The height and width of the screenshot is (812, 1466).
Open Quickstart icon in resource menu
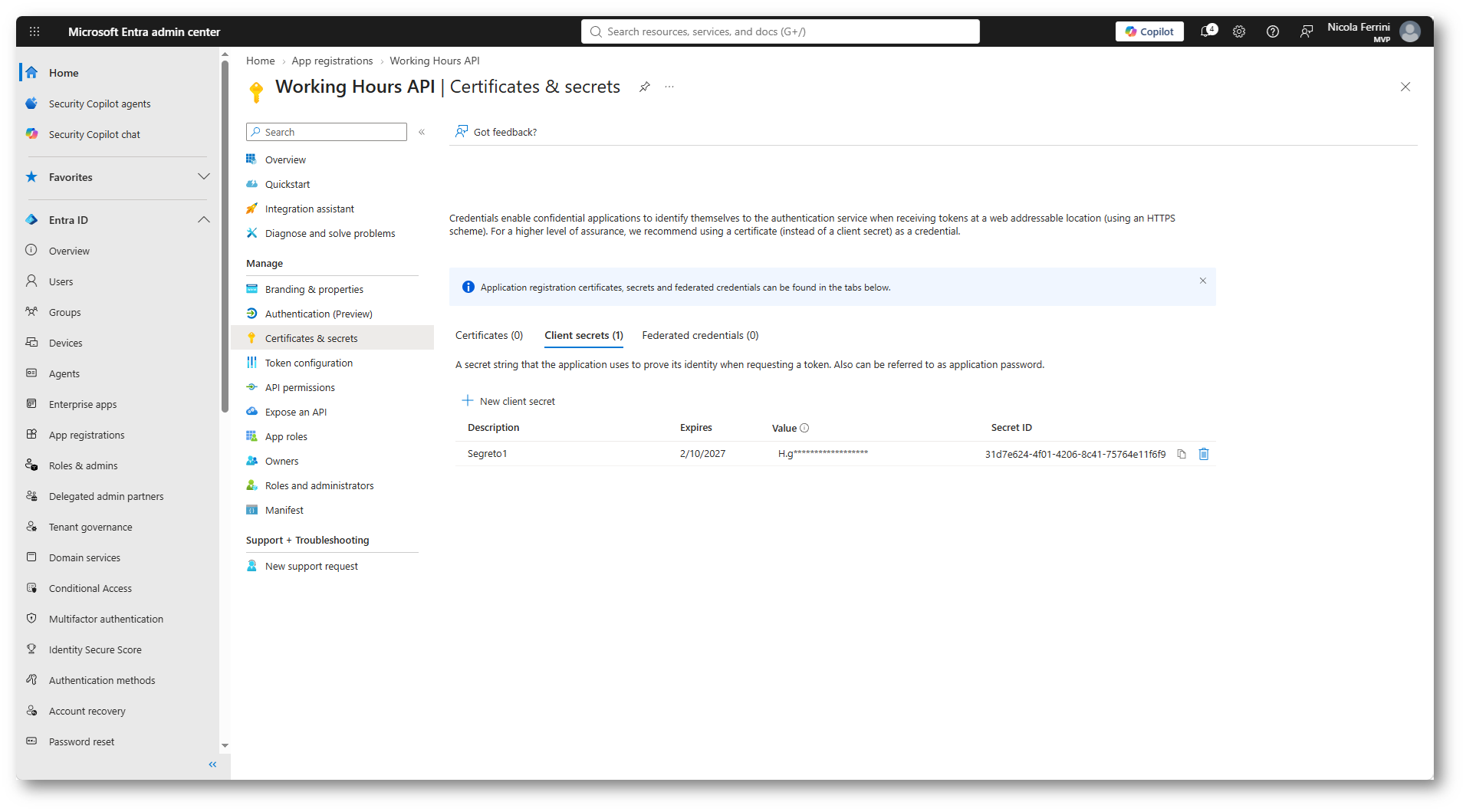tap(251, 184)
